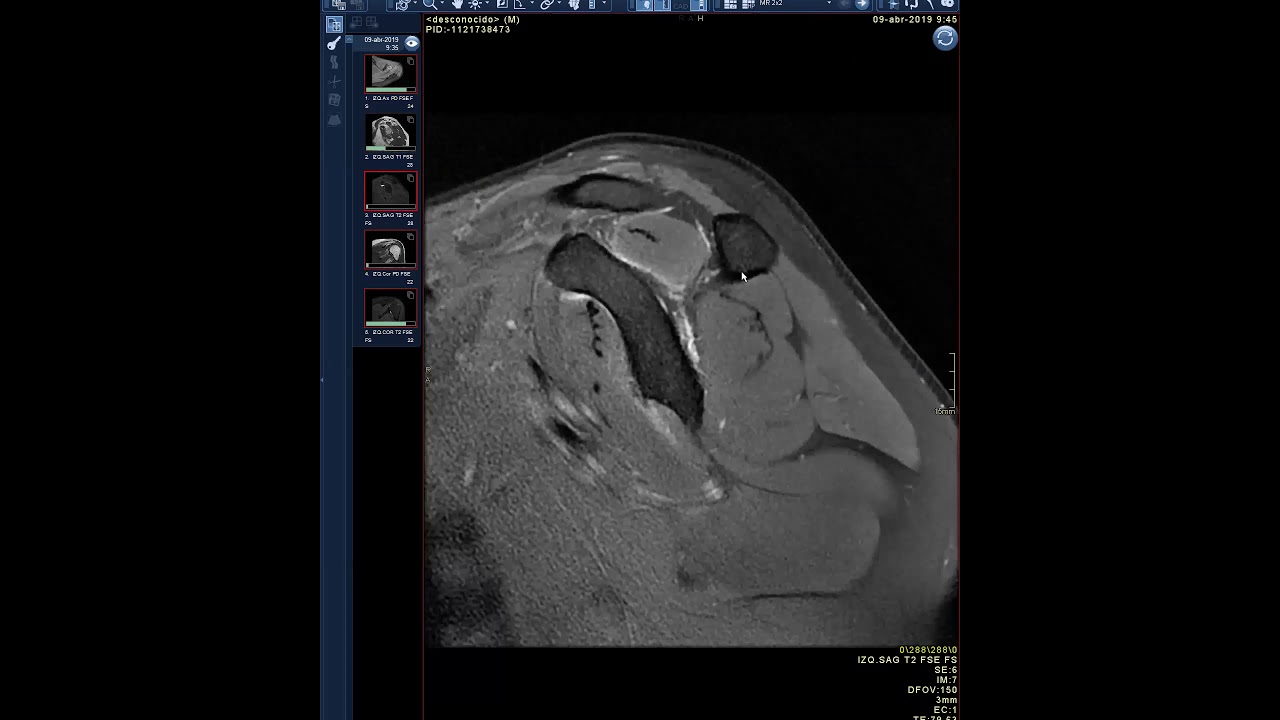Screen dimensions: 1280x720
Task: Click the <desconocido> (M) patient name overlay
Action: (x=473, y=19)
